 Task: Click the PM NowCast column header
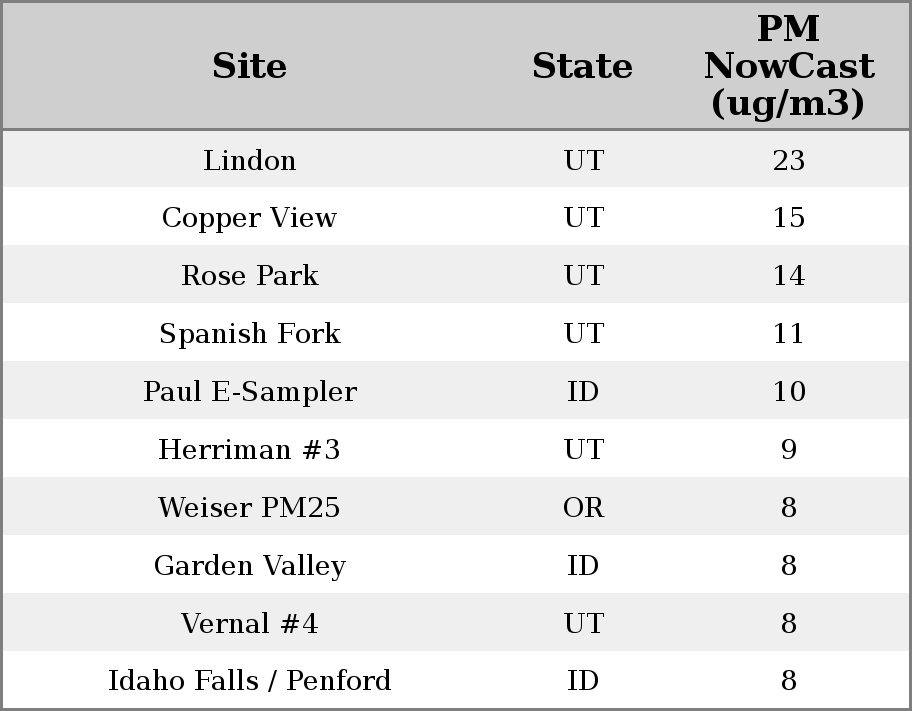pos(788,66)
